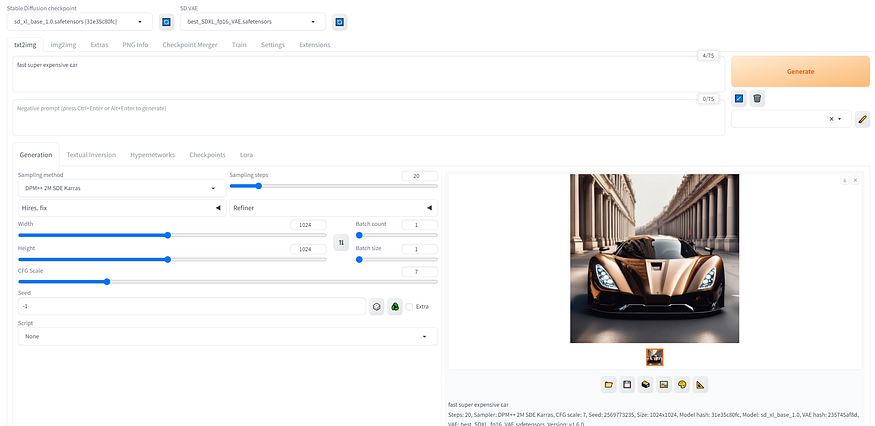Reuse last seed with the recycle icon

tap(395, 307)
